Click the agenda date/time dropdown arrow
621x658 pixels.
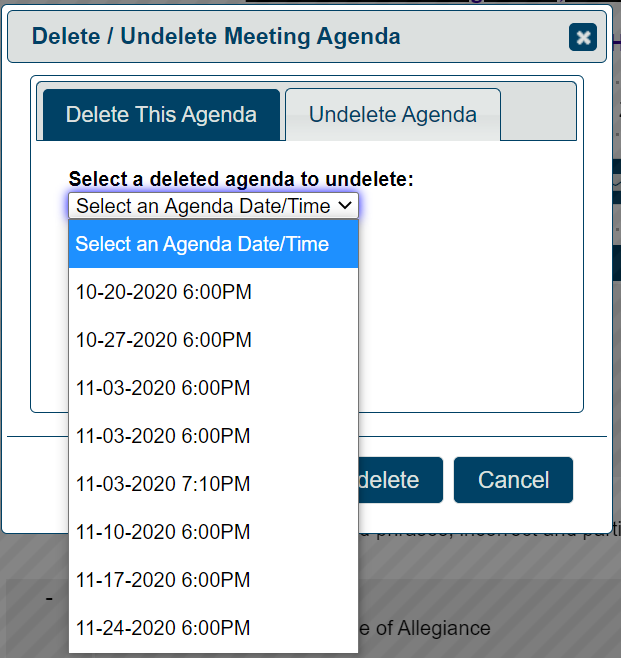tap(345, 205)
